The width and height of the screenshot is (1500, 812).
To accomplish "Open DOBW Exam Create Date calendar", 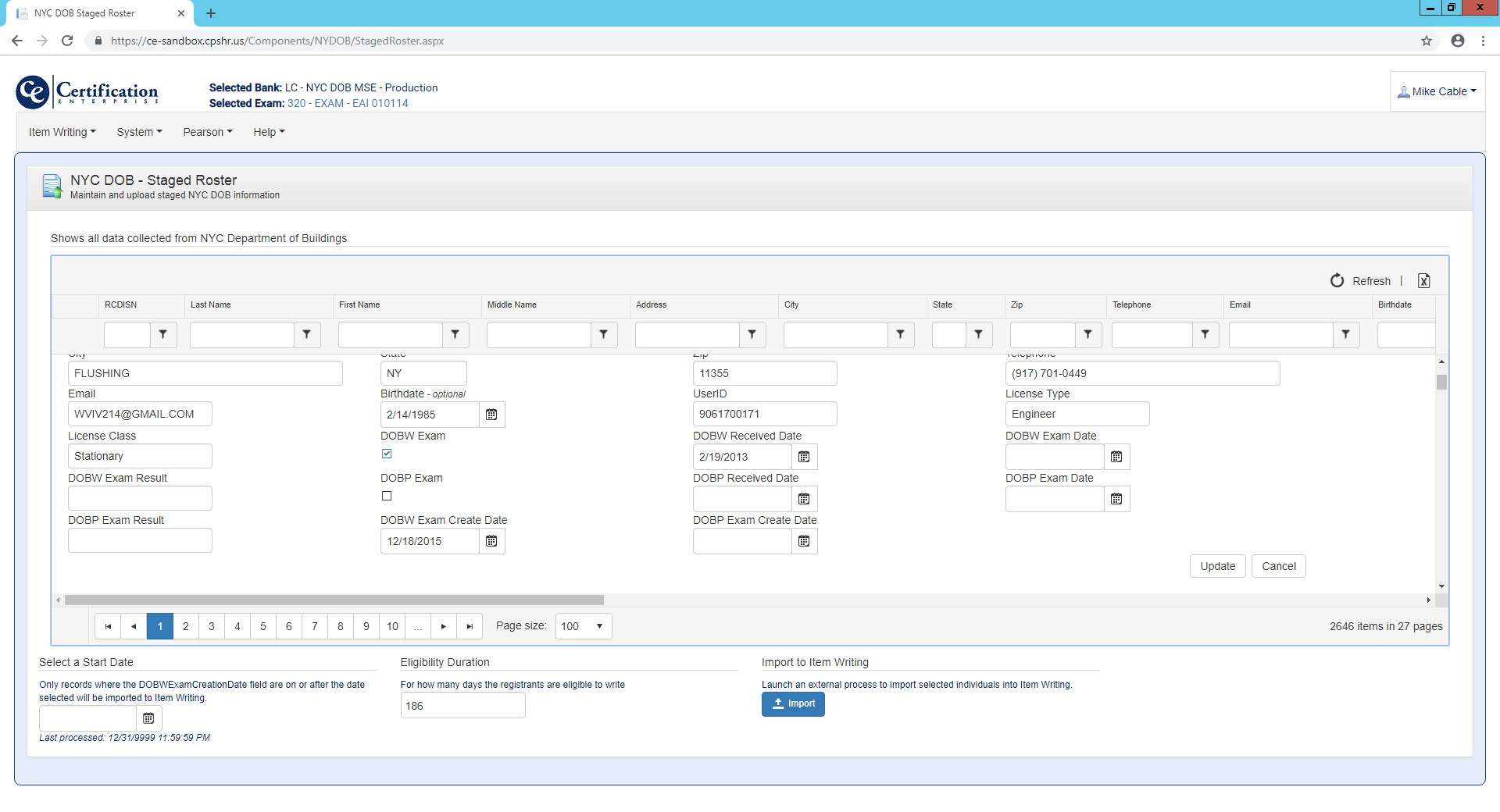I will pos(491,541).
